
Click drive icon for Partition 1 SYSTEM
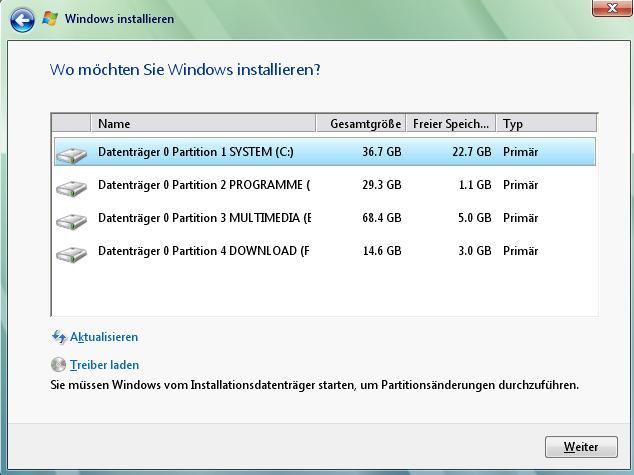click(x=72, y=155)
